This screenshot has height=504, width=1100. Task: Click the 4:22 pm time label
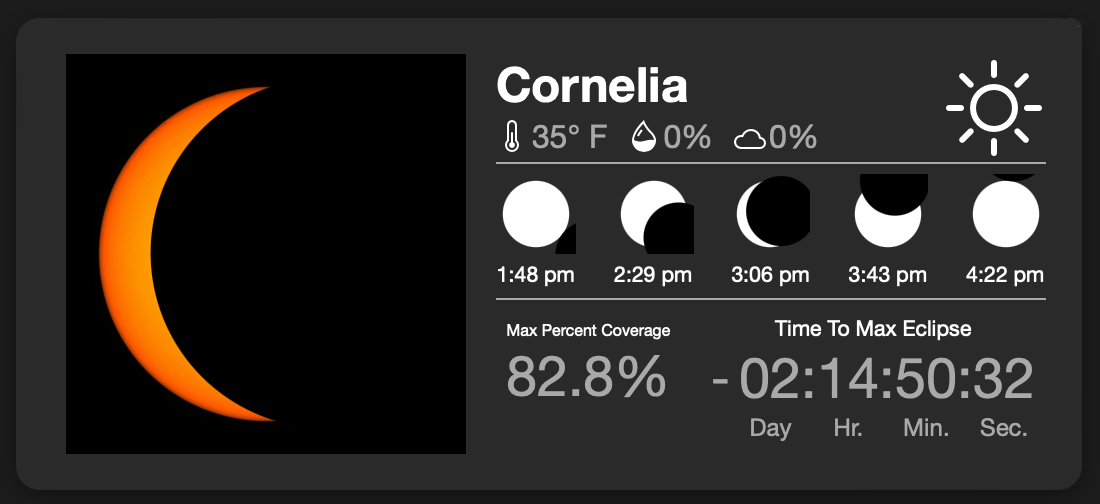pos(1005,274)
